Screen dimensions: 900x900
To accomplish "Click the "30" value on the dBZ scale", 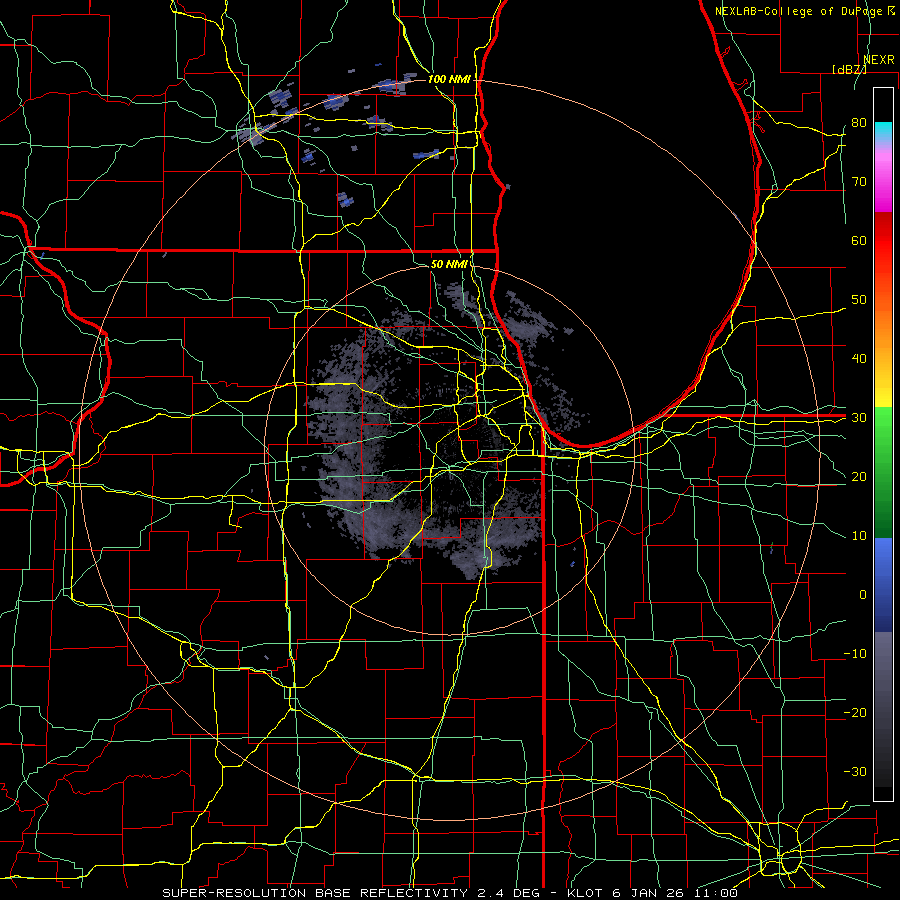I will [859, 417].
